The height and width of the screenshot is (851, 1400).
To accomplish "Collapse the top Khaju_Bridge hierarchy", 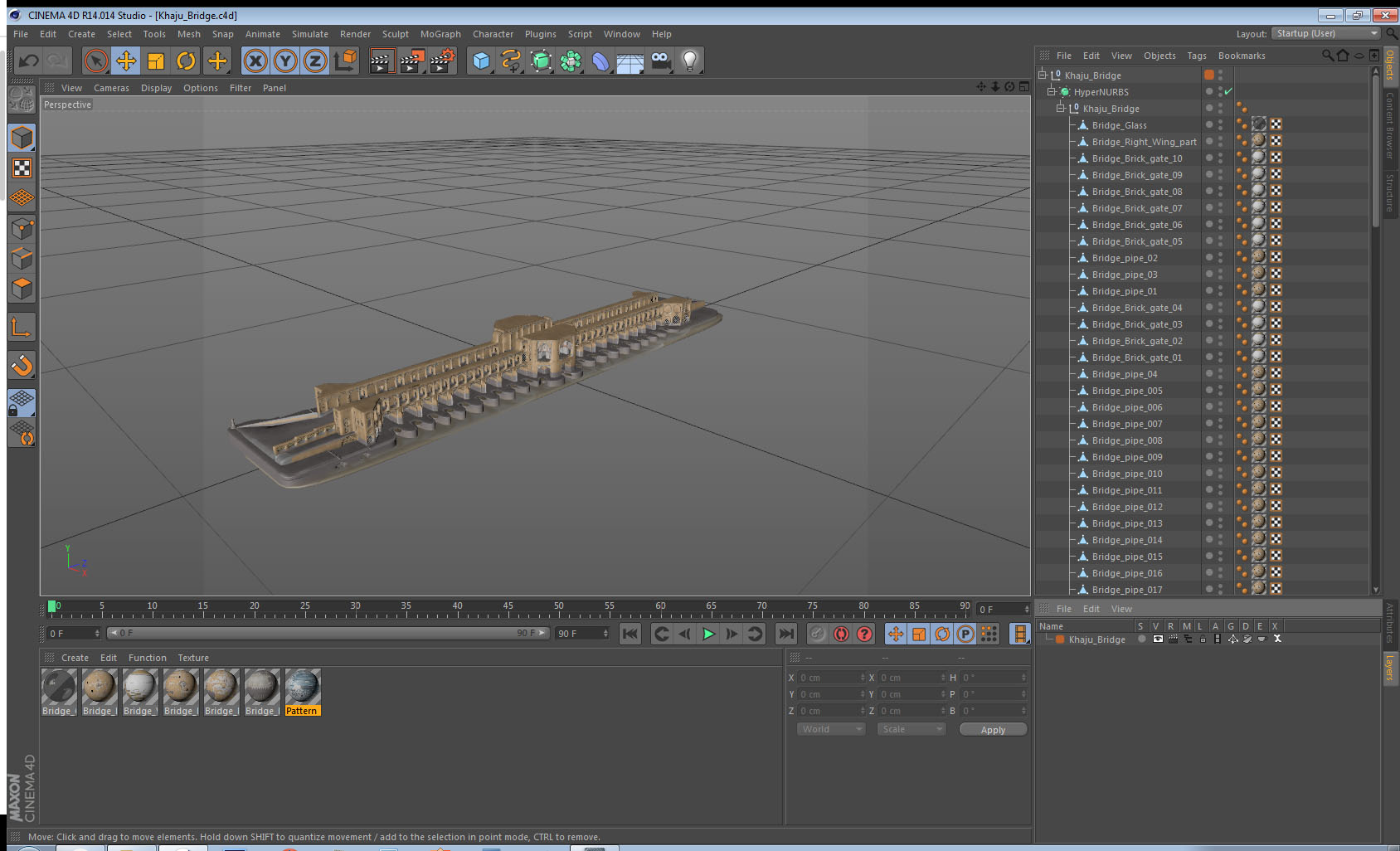I will click(1043, 75).
